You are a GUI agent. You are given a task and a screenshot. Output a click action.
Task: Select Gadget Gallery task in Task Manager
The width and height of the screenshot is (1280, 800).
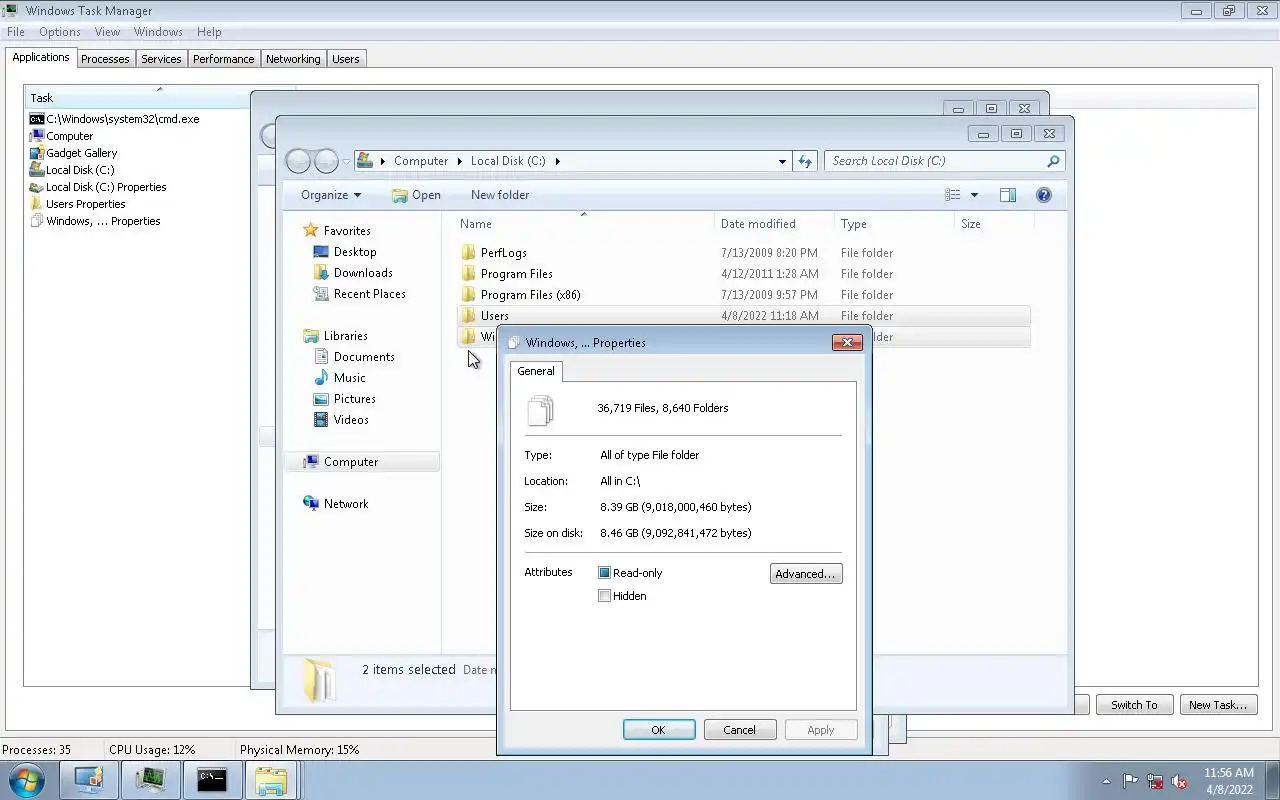(x=73, y=153)
